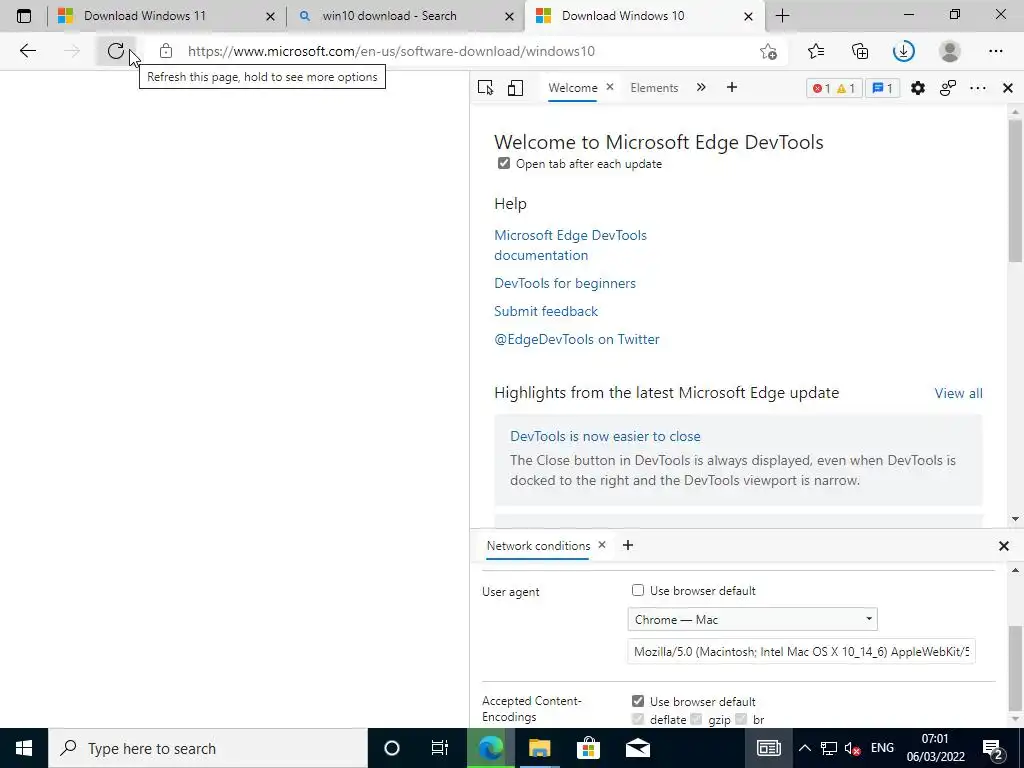Show the Downloads icon in the toolbar
Viewport: 1024px width, 768px height.
[904, 51]
